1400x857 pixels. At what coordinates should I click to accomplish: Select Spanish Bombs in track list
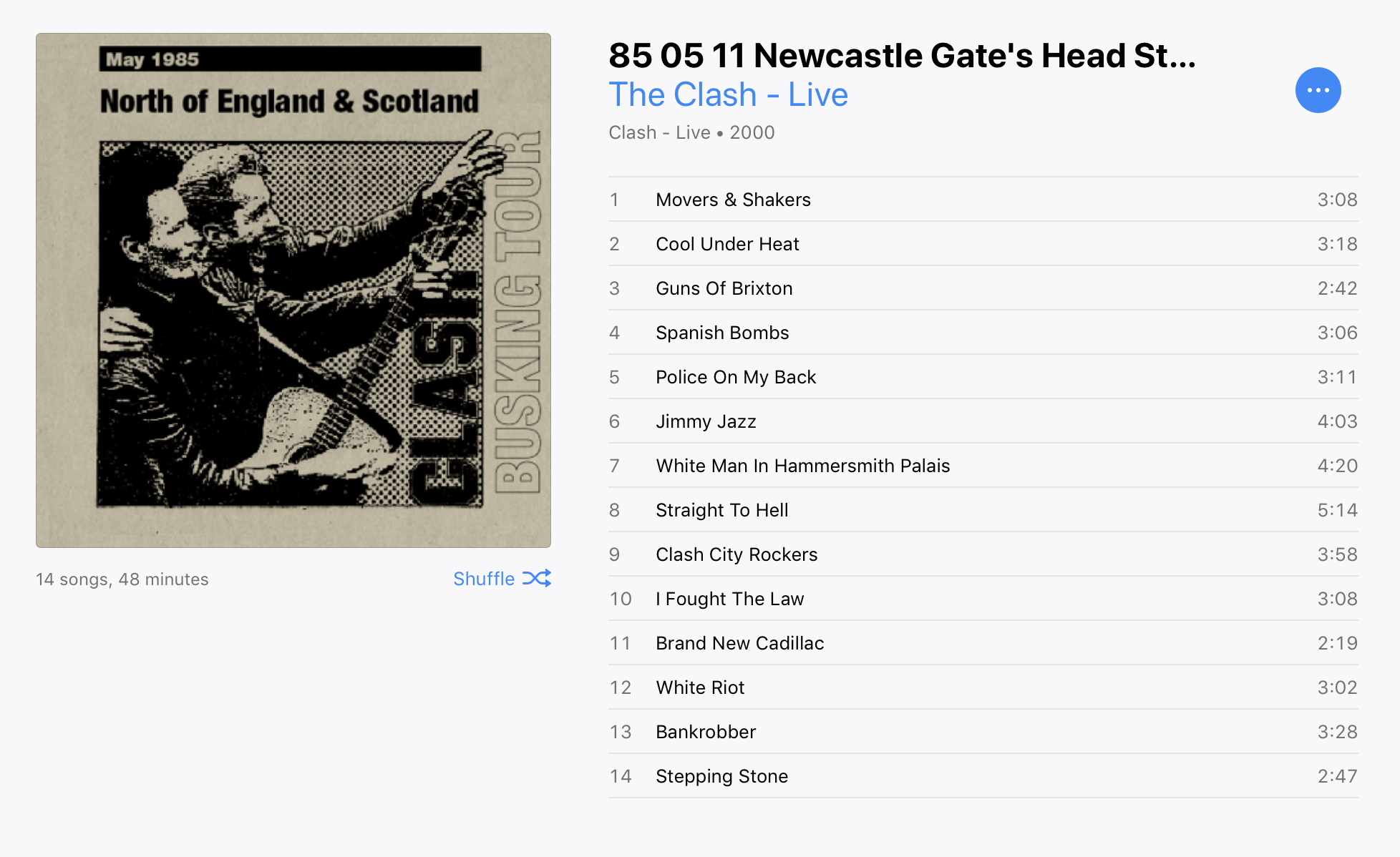pos(983,333)
